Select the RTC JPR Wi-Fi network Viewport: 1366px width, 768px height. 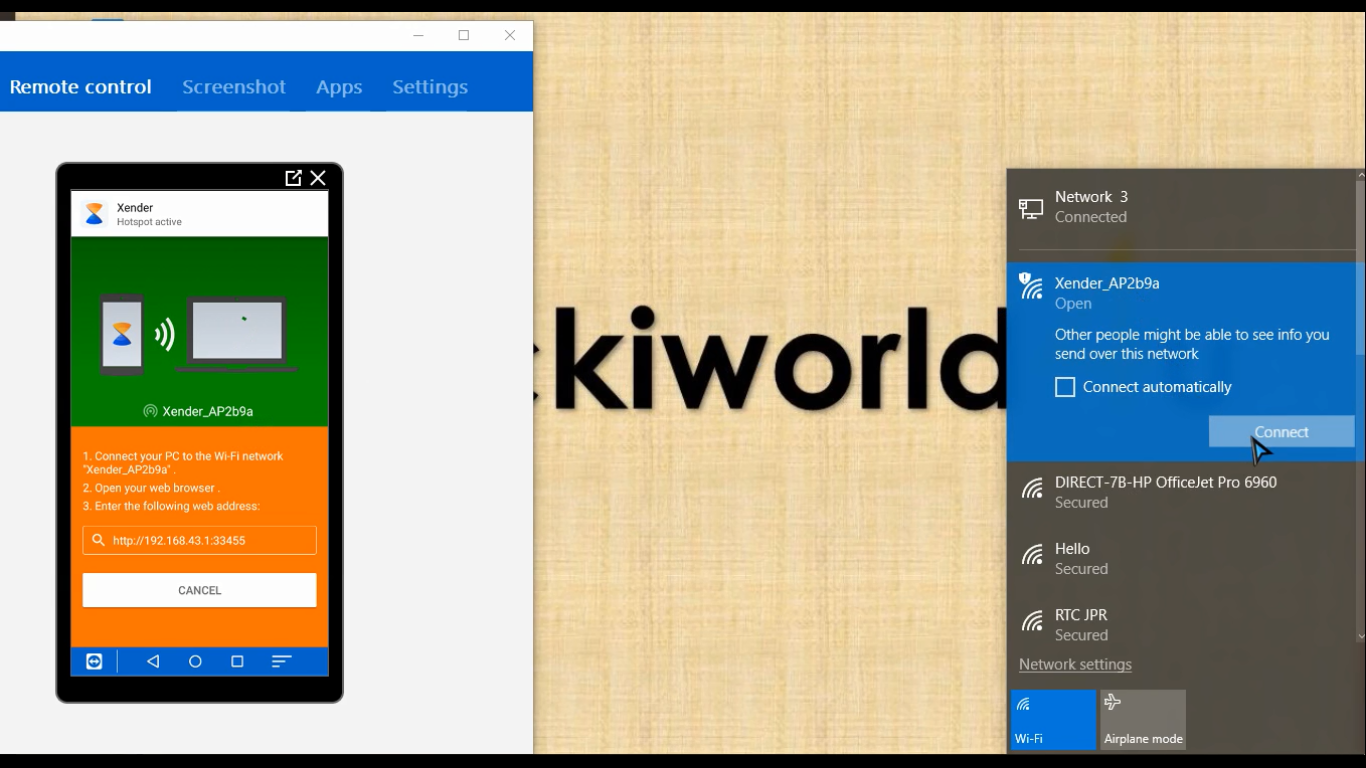tap(1181, 624)
